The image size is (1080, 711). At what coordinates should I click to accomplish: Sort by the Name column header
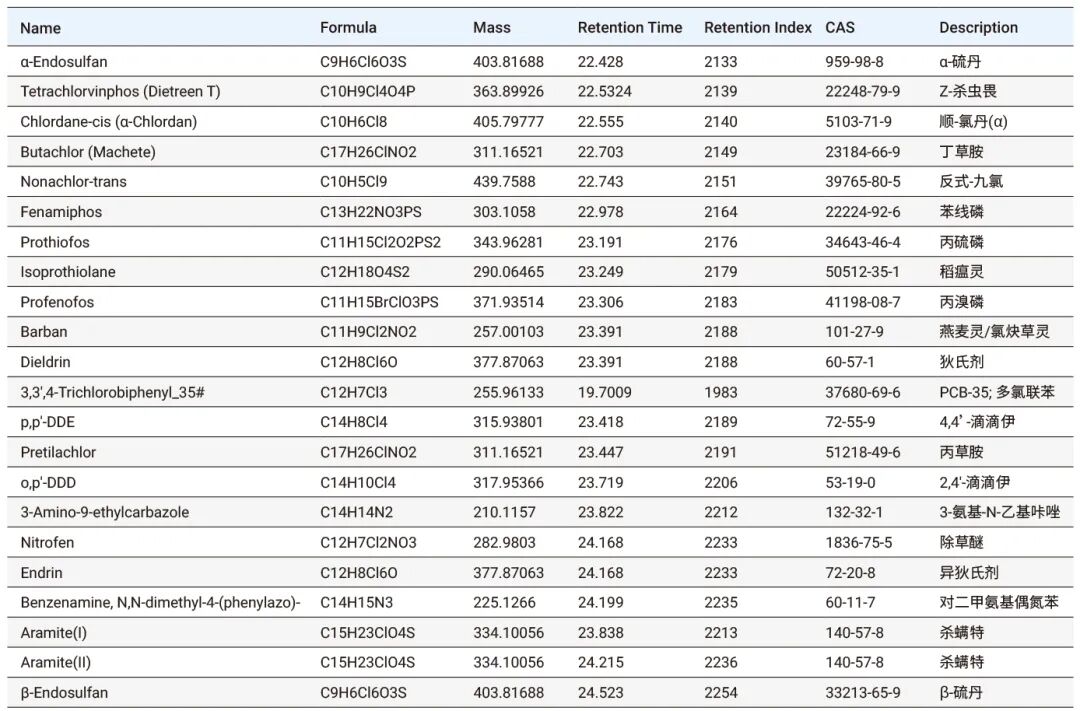(x=40, y=28)
